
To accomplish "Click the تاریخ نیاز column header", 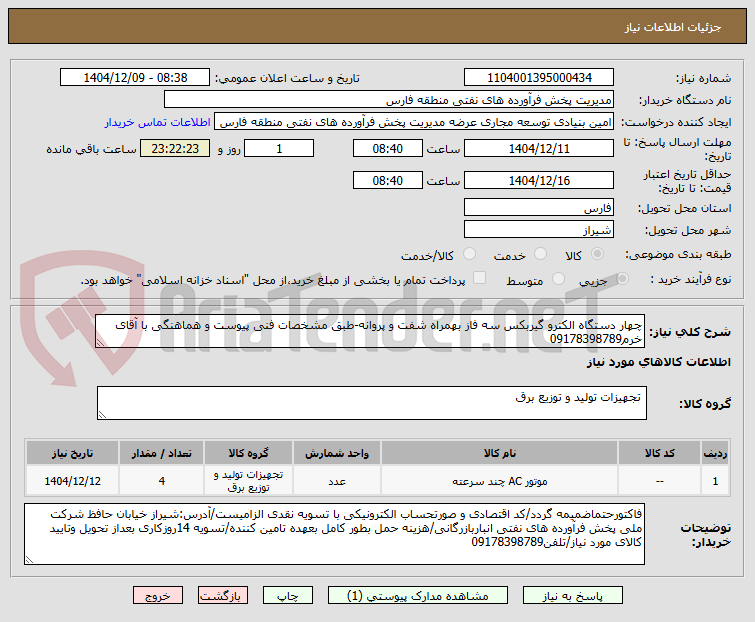I will point(72,453).
